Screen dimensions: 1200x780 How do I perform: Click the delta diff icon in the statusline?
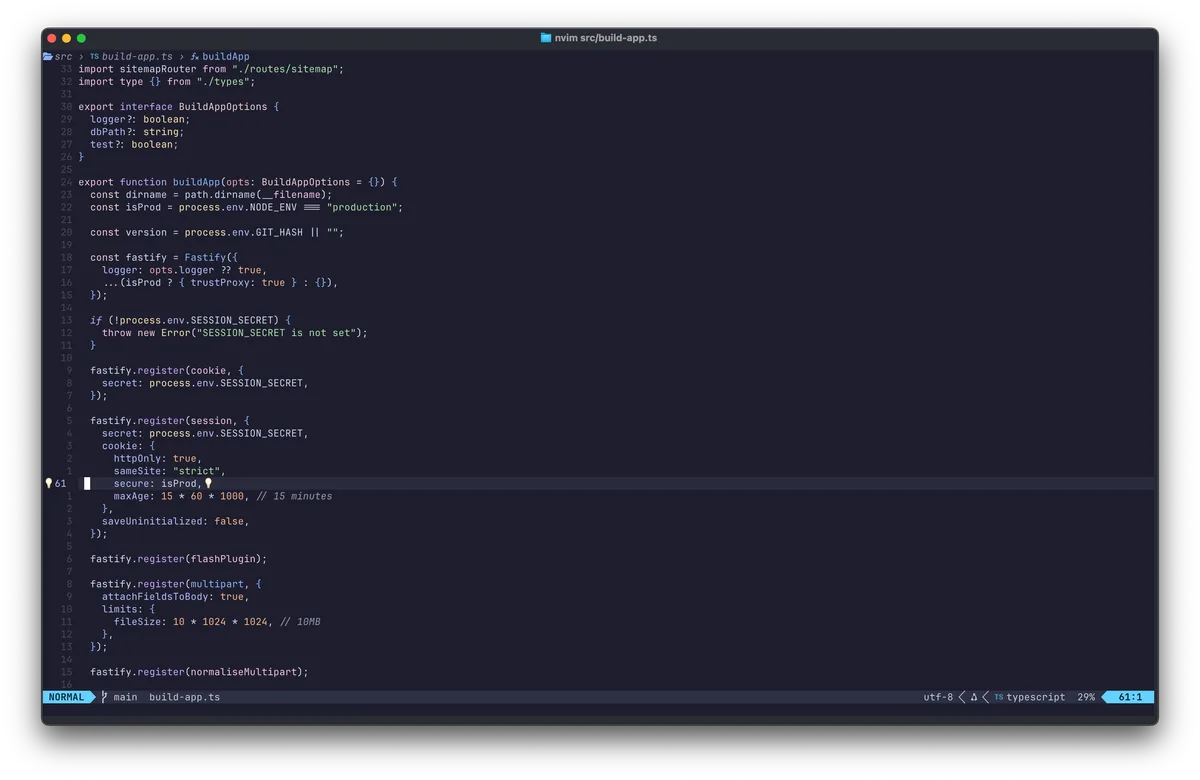point(973,697)
